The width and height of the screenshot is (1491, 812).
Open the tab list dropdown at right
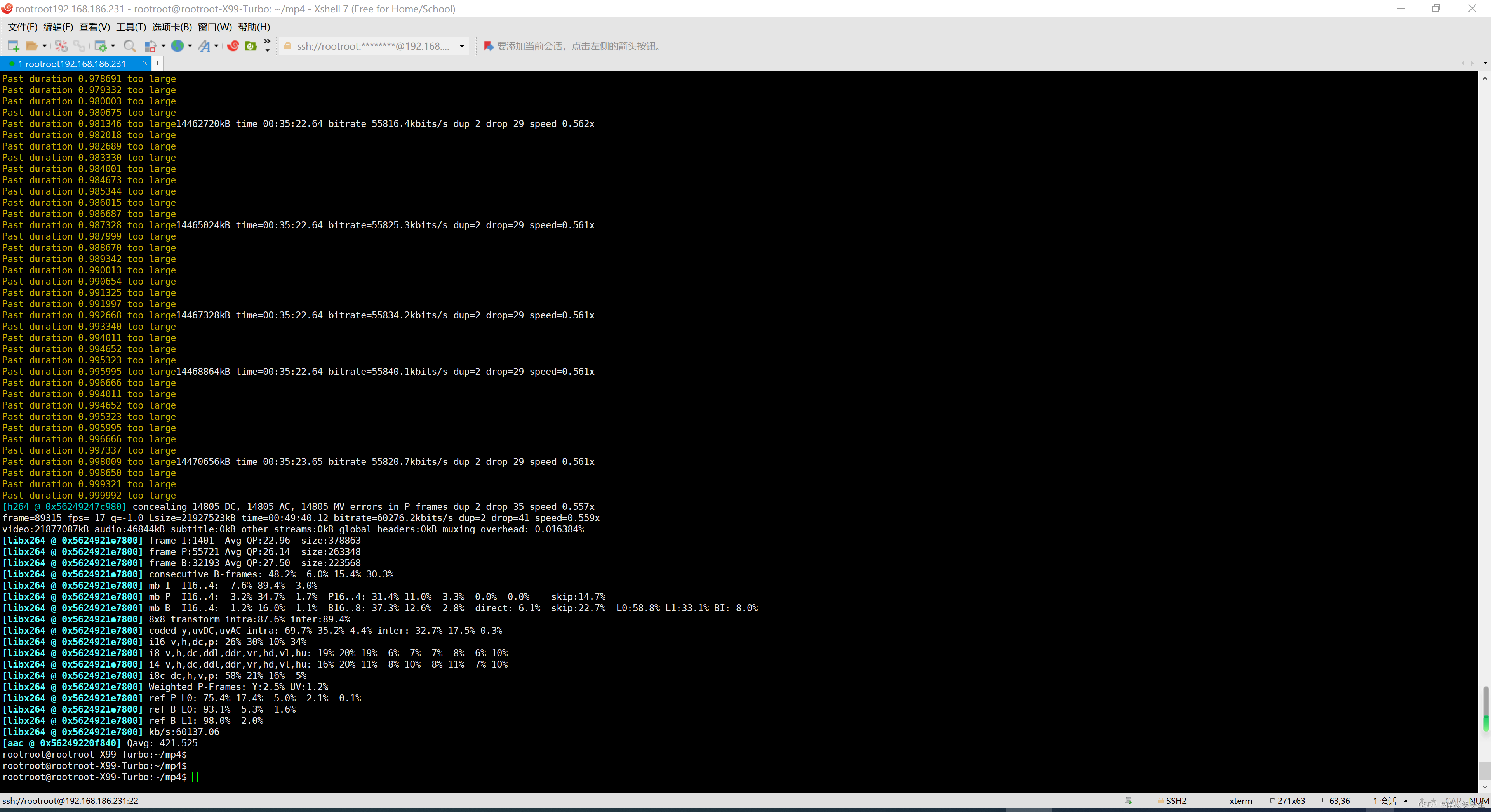[x=1485, y=63]
